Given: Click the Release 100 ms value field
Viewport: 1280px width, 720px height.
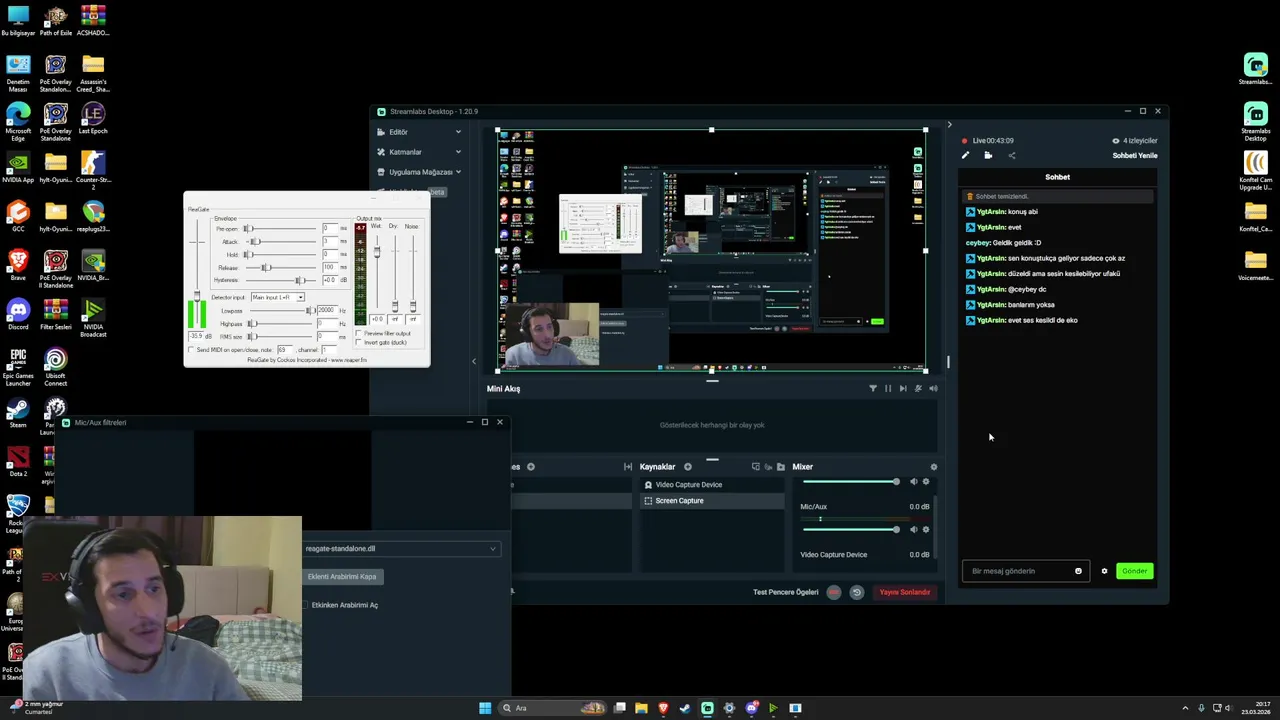Looking at the screenshot, I should pos(329,267).
